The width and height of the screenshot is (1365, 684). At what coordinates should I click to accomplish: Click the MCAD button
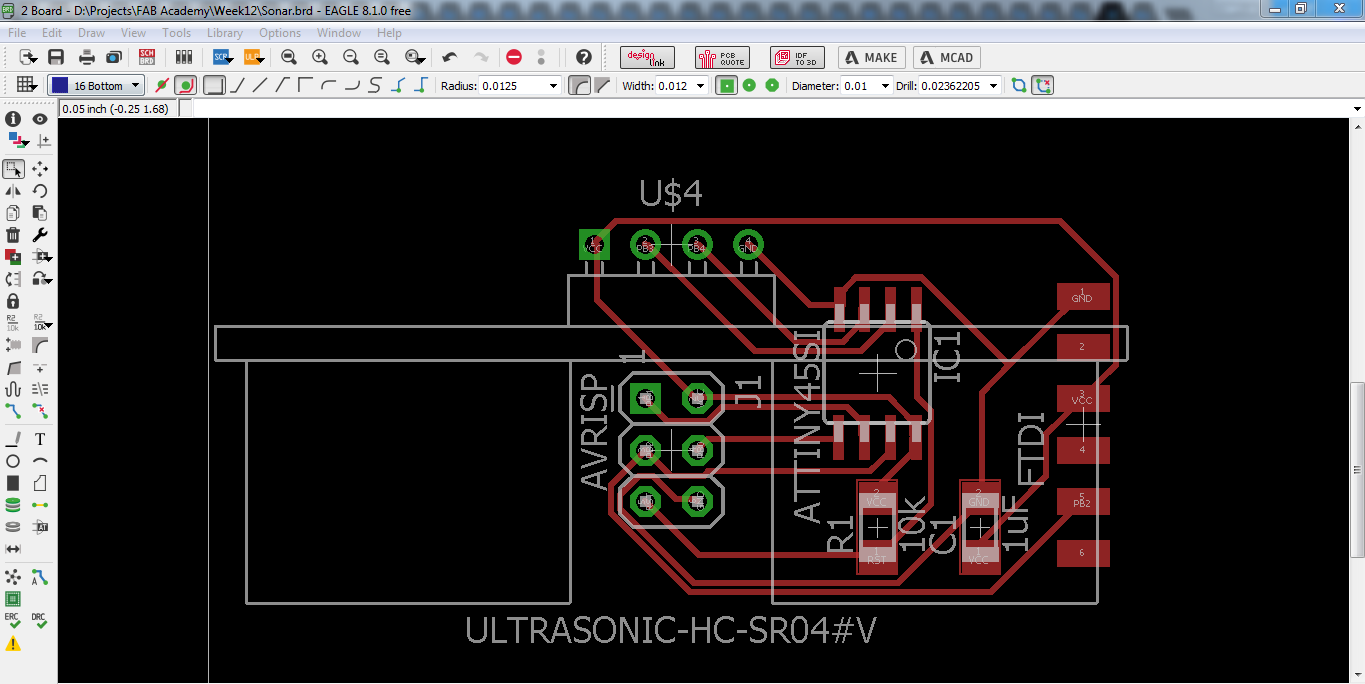[947, 57]
